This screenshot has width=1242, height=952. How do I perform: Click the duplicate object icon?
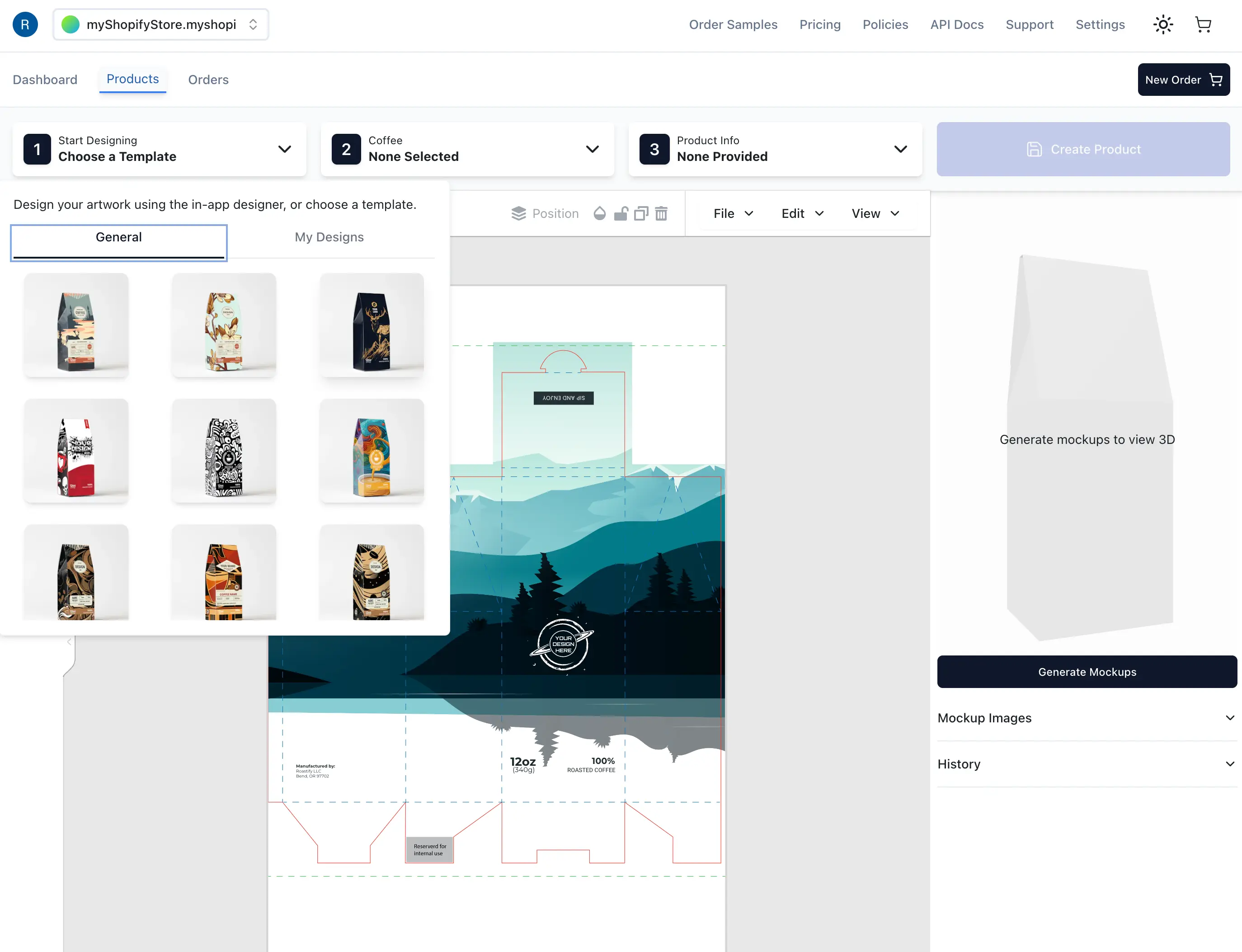(641, 214)
